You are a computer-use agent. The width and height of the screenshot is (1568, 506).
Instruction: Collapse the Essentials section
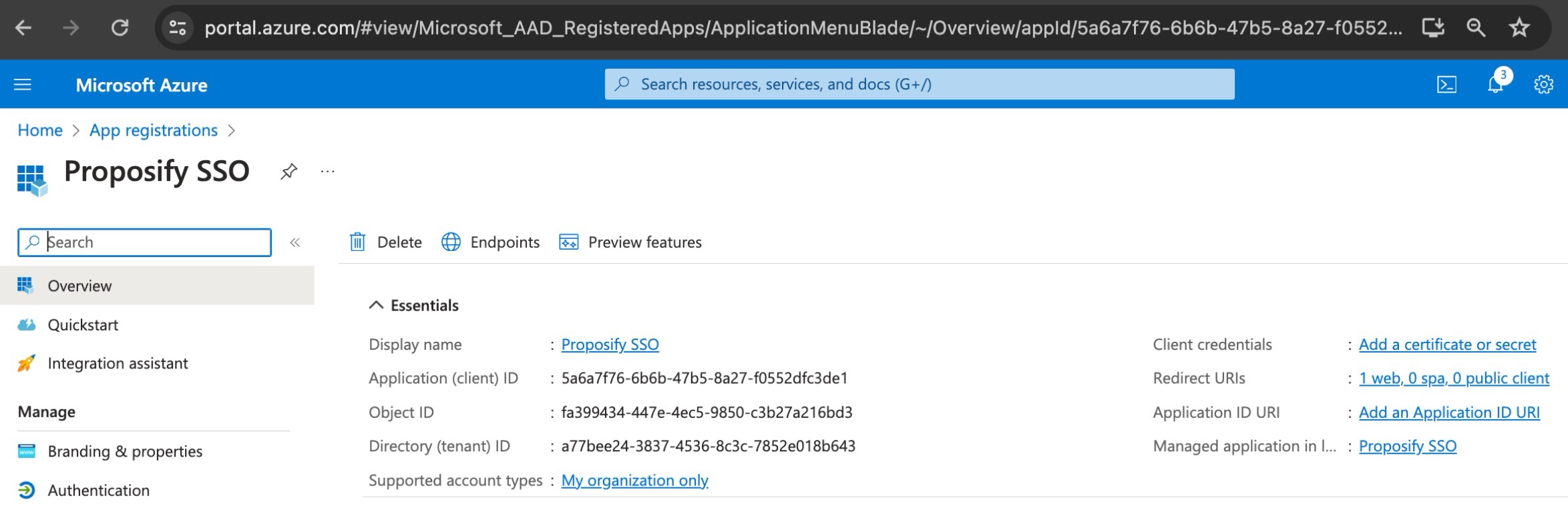(377, 305)
